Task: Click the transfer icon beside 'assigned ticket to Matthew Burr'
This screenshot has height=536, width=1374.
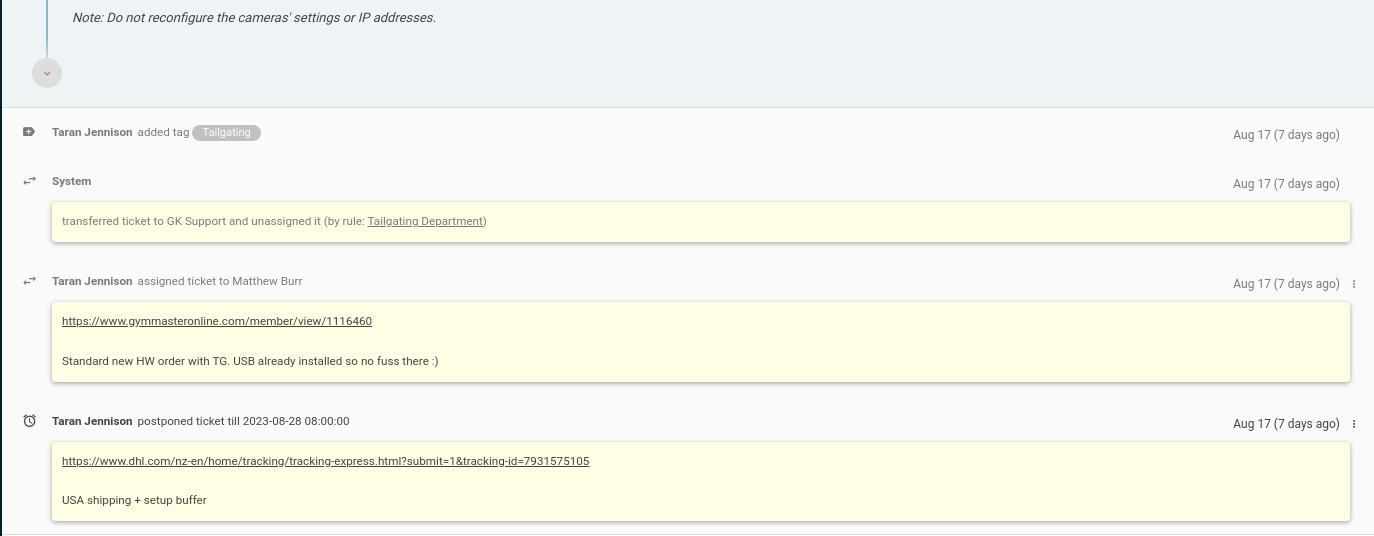Action: [x=29, y=281]
